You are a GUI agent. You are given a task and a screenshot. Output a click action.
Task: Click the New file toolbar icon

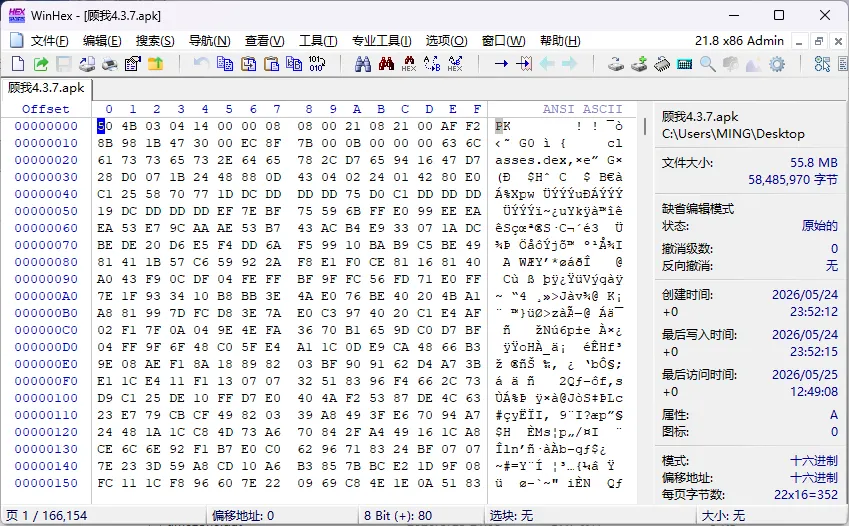(x=18, y=64)
